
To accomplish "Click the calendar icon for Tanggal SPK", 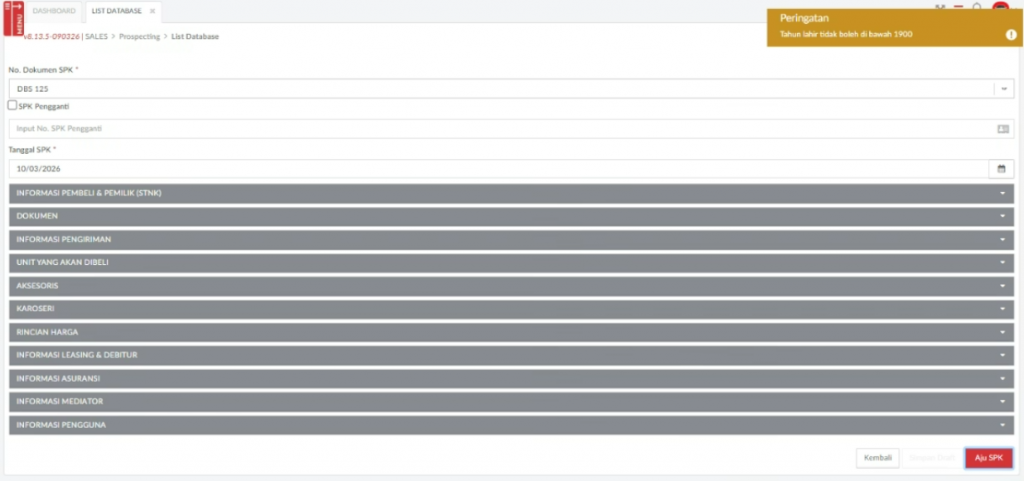I will (1001, 169).
